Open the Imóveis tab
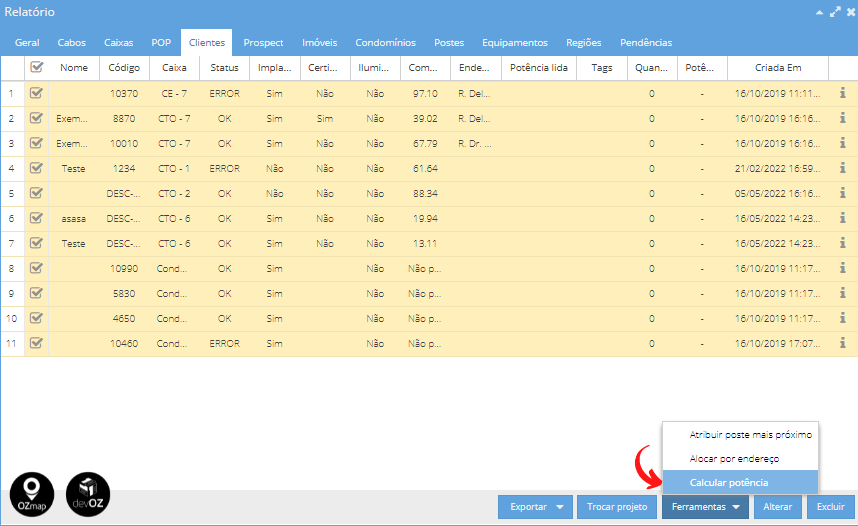This screenshot has height=526, width=858. point(320,43)
